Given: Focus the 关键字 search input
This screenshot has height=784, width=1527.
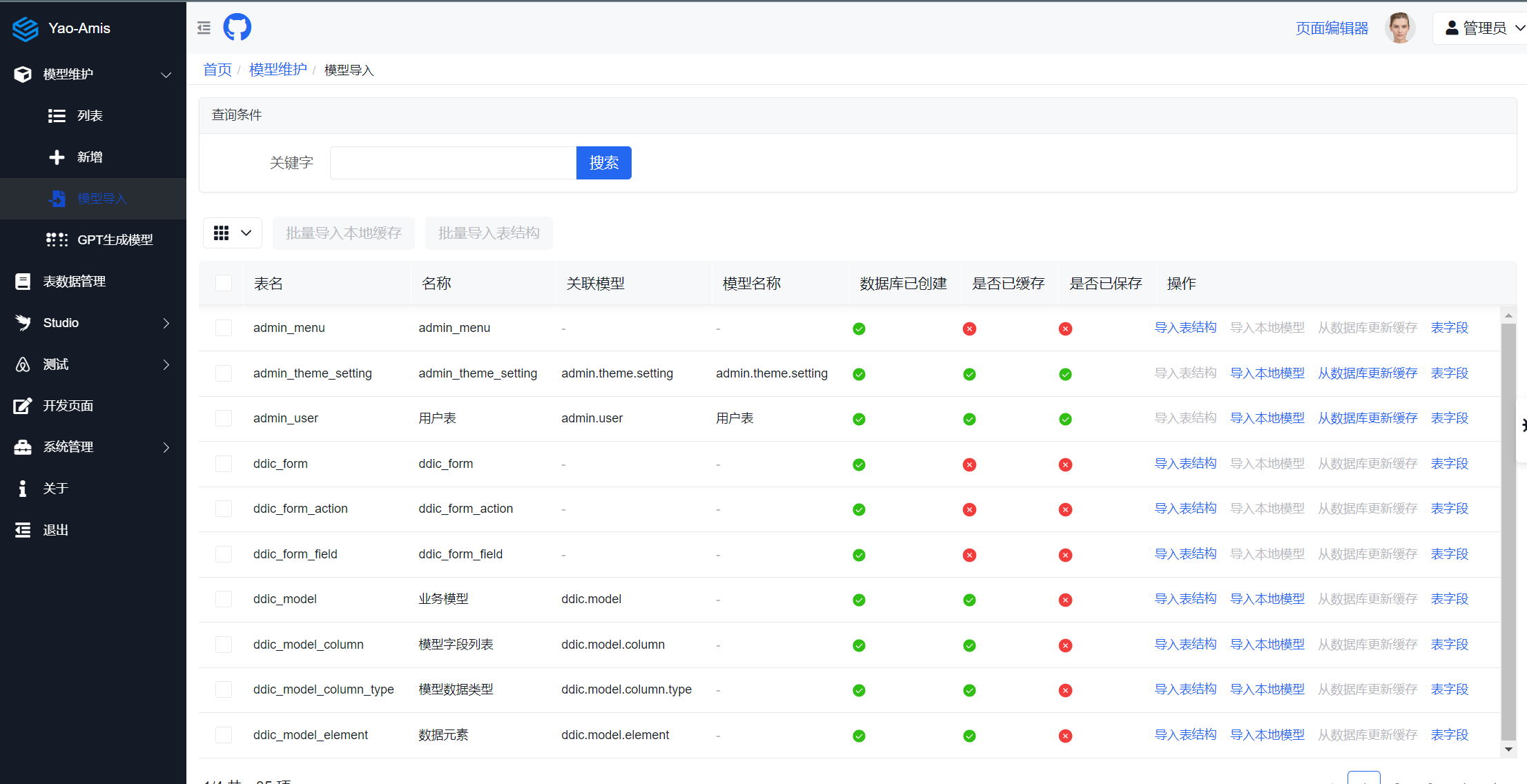Looking at the screenshot, I should (x=453, y=163).
